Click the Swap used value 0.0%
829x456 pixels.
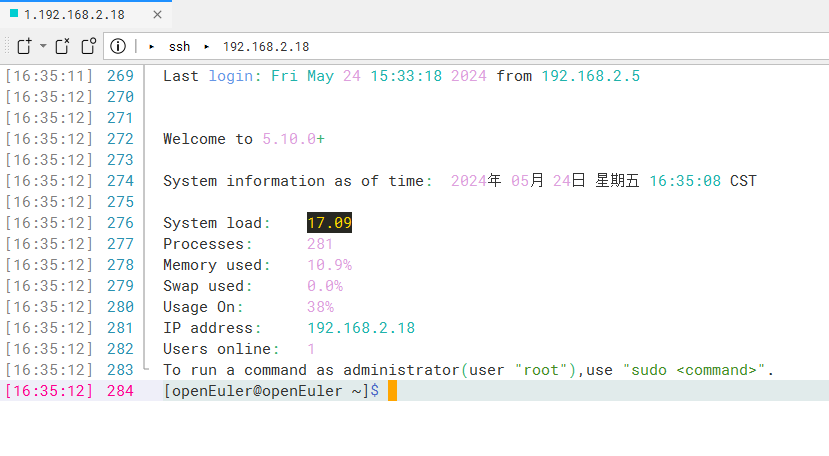click(325, 286)
